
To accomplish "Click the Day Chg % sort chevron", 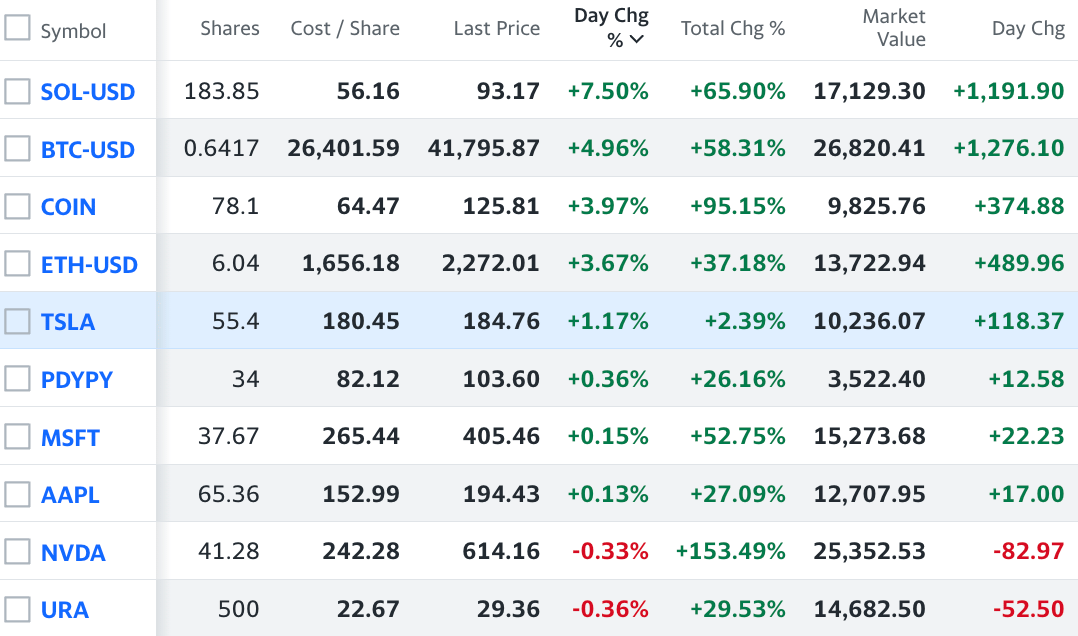I will point(637,40).
